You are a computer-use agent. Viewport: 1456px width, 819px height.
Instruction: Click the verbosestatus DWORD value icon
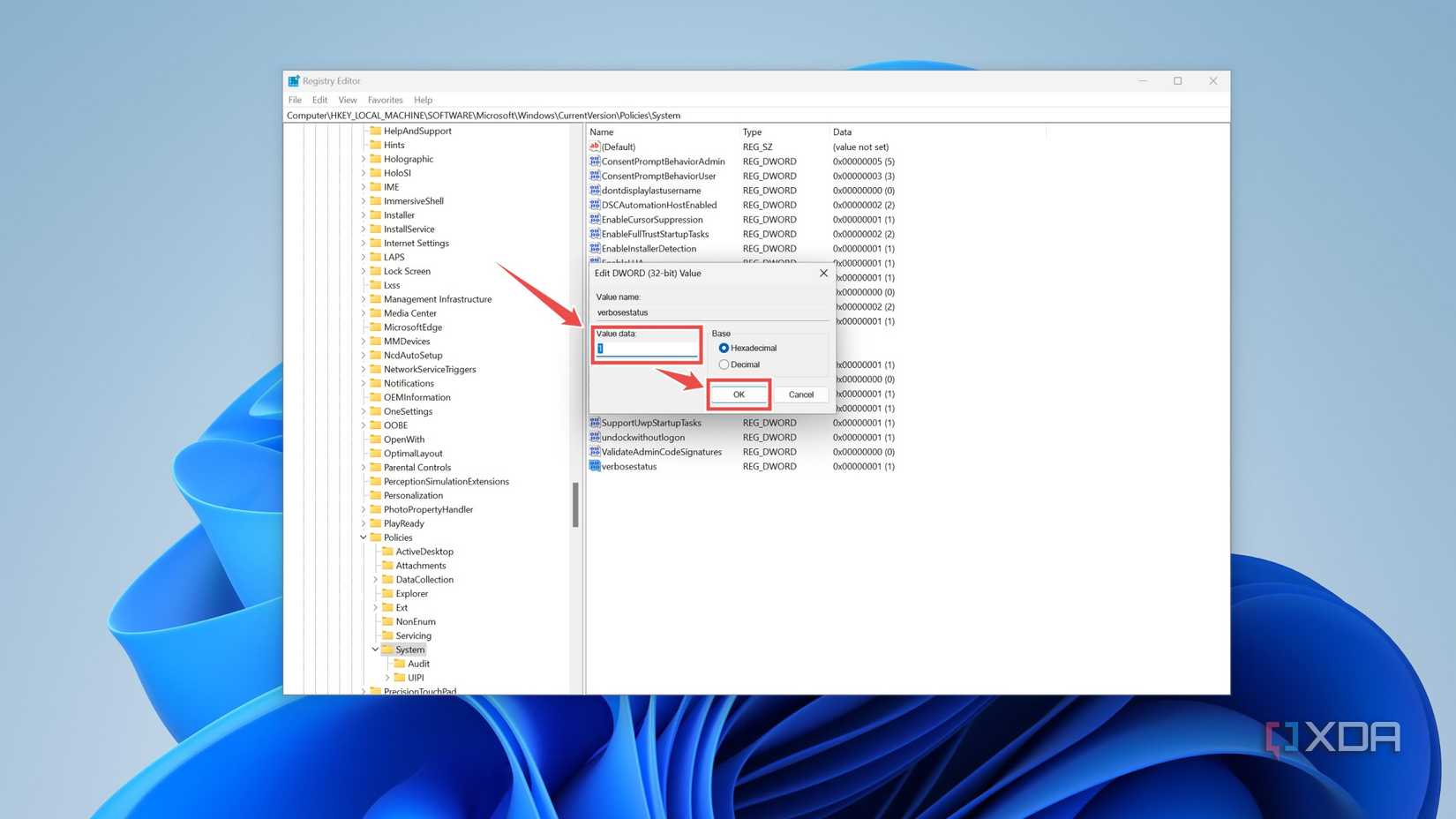click(595, 466)
